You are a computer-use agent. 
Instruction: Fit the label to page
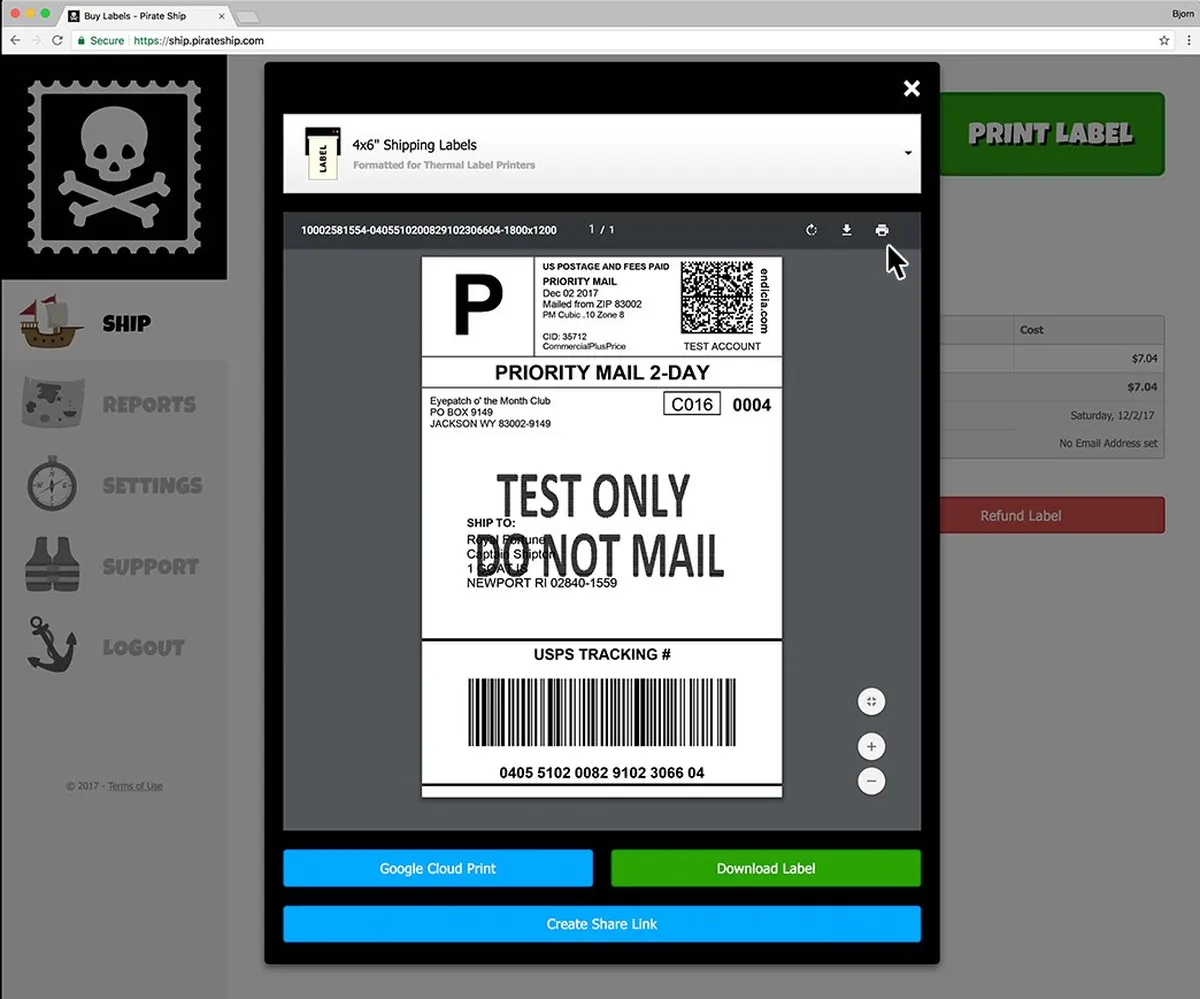pyautogui.click(x=871, y=702)
